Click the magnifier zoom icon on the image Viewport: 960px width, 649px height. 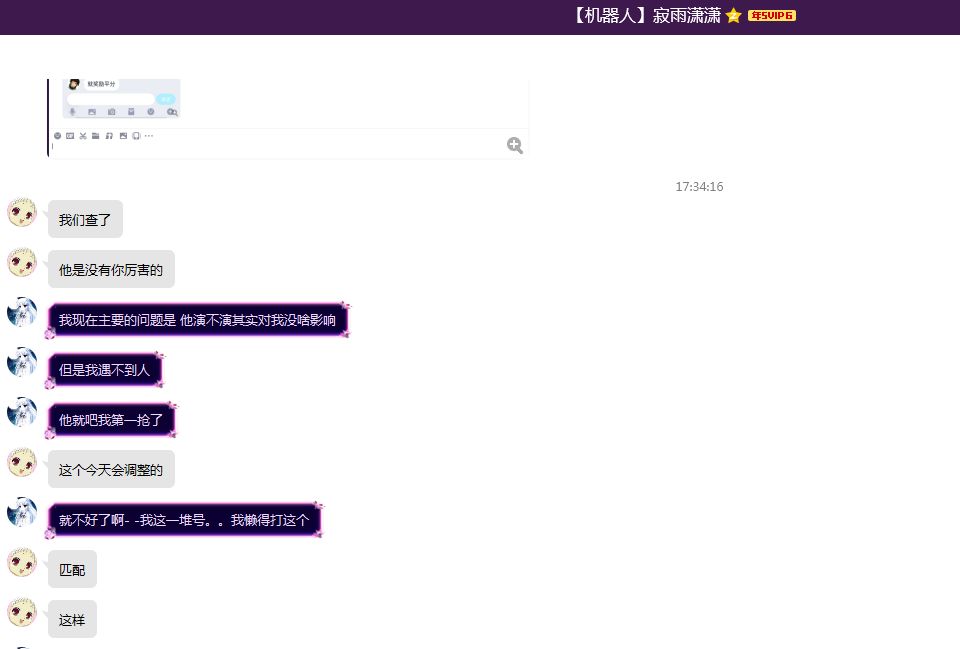tap(515, 145)
